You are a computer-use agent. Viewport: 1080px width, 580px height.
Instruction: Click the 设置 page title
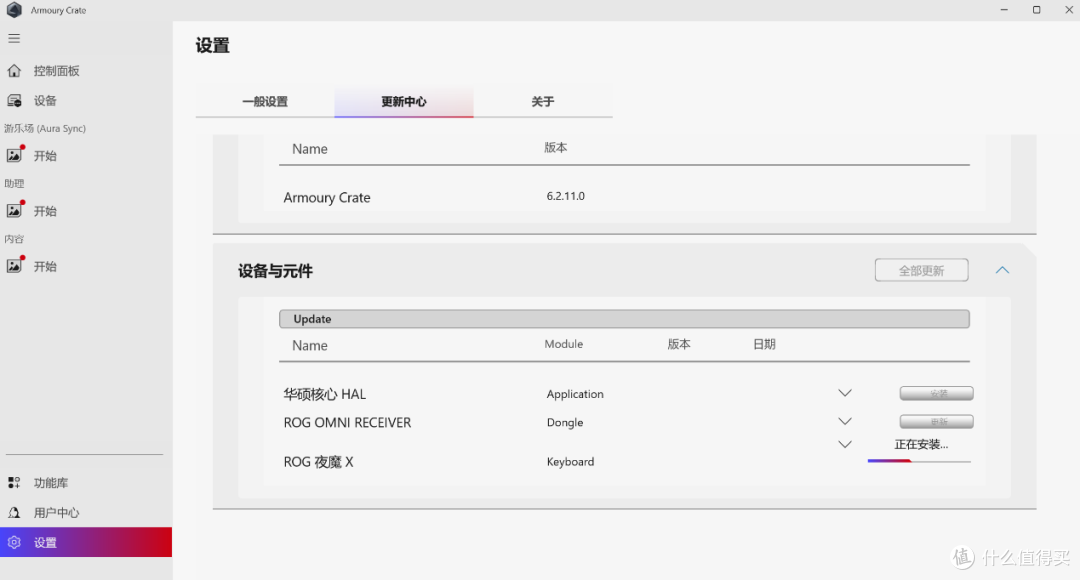point(212,45)
